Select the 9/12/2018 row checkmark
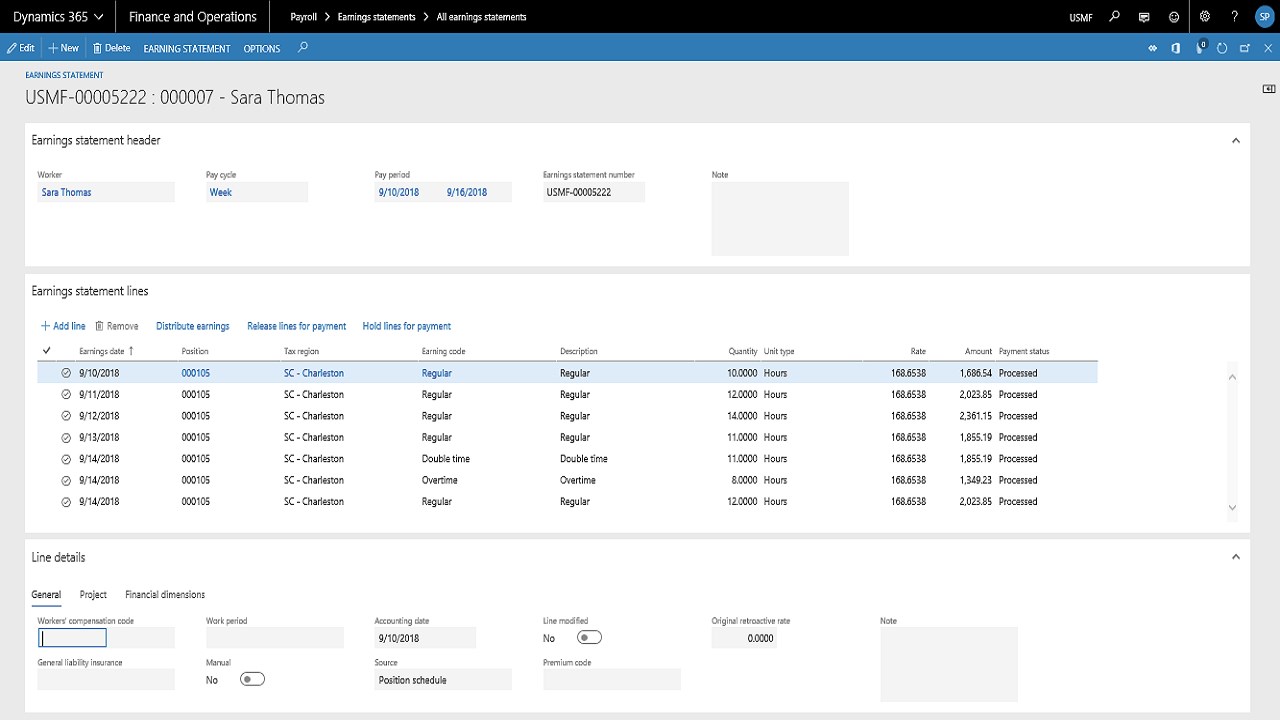1280x720 pixels. pyautogui.click(x=66, y=416)
